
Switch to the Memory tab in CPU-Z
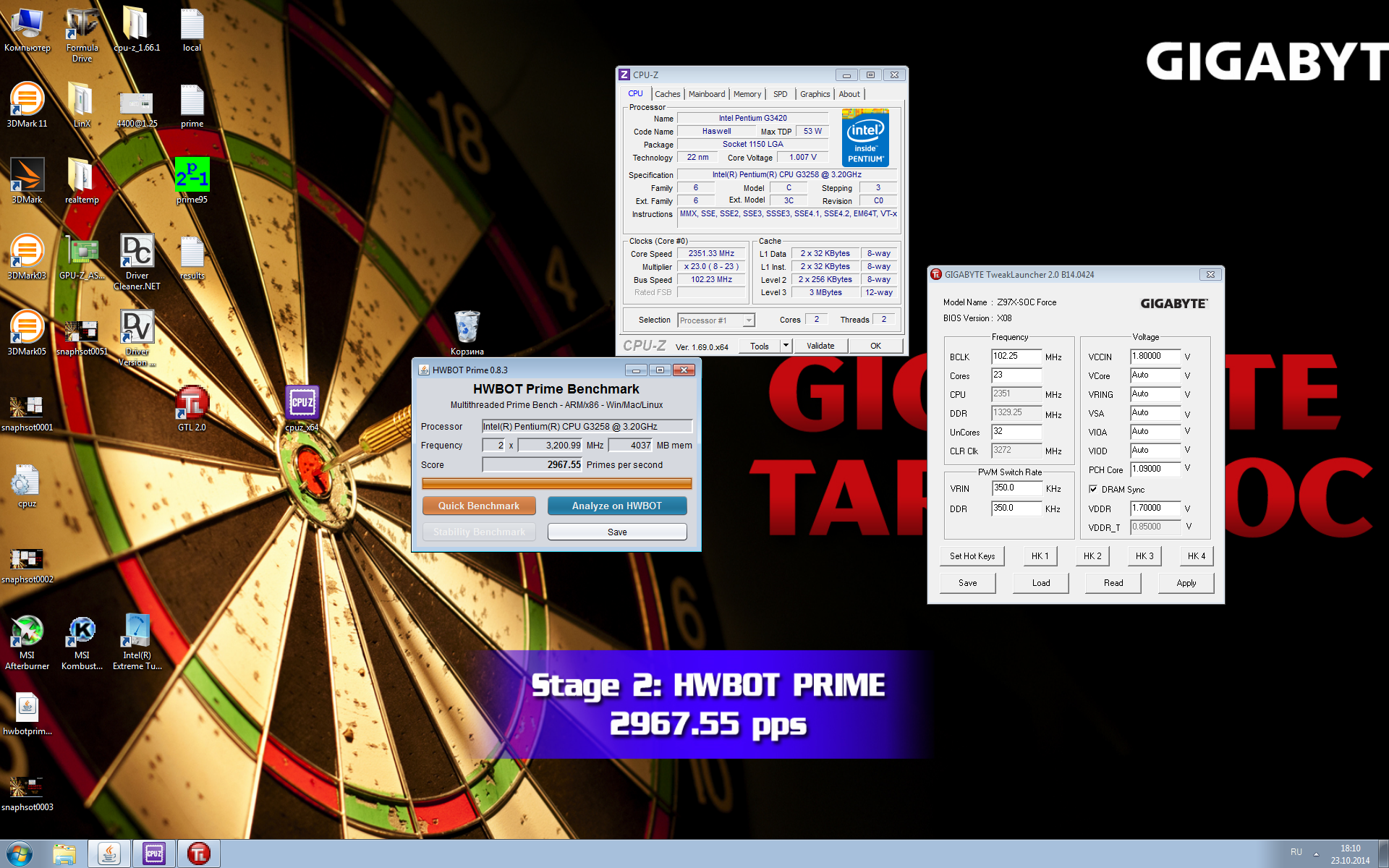point(747,94)
